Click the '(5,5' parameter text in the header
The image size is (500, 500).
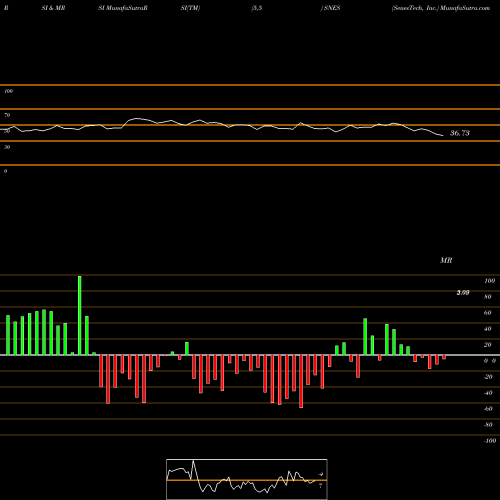pyautogui.click(x=257, y=8)
